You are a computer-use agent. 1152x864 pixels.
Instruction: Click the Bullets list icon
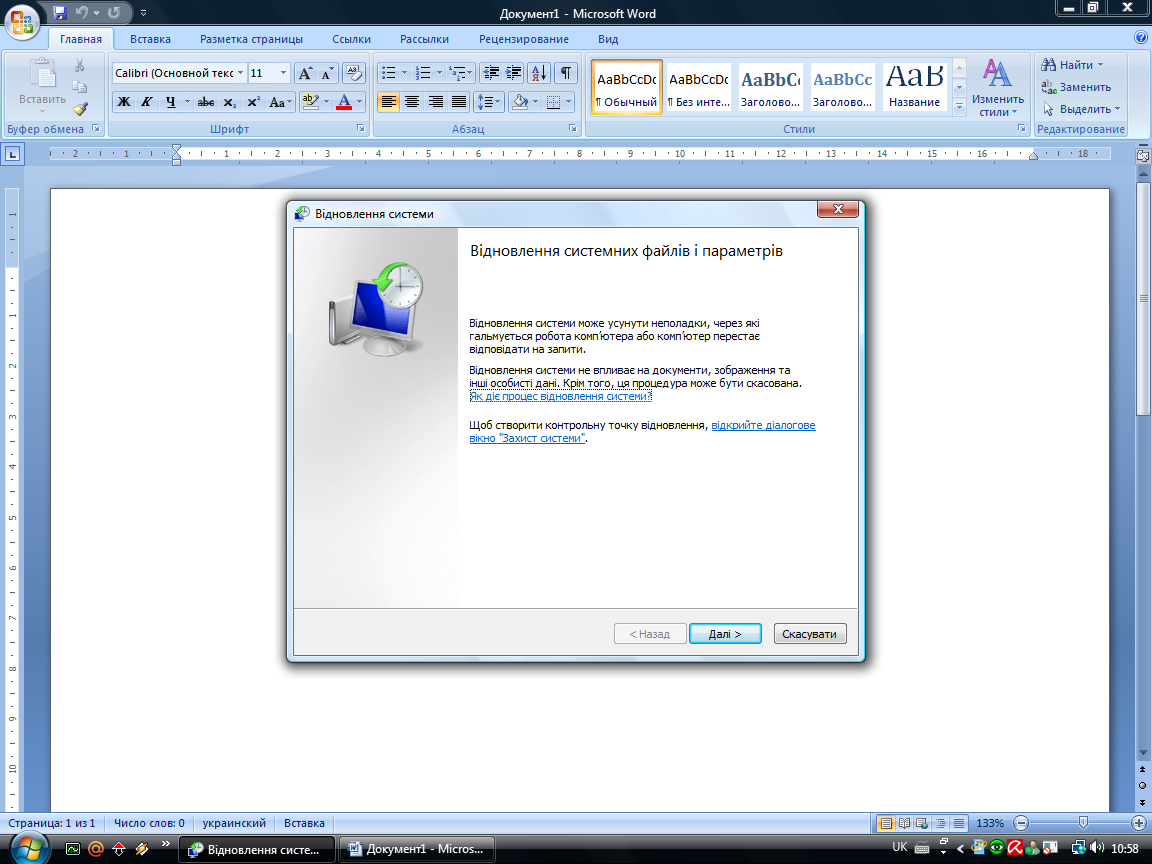click(x=389, y=73)
